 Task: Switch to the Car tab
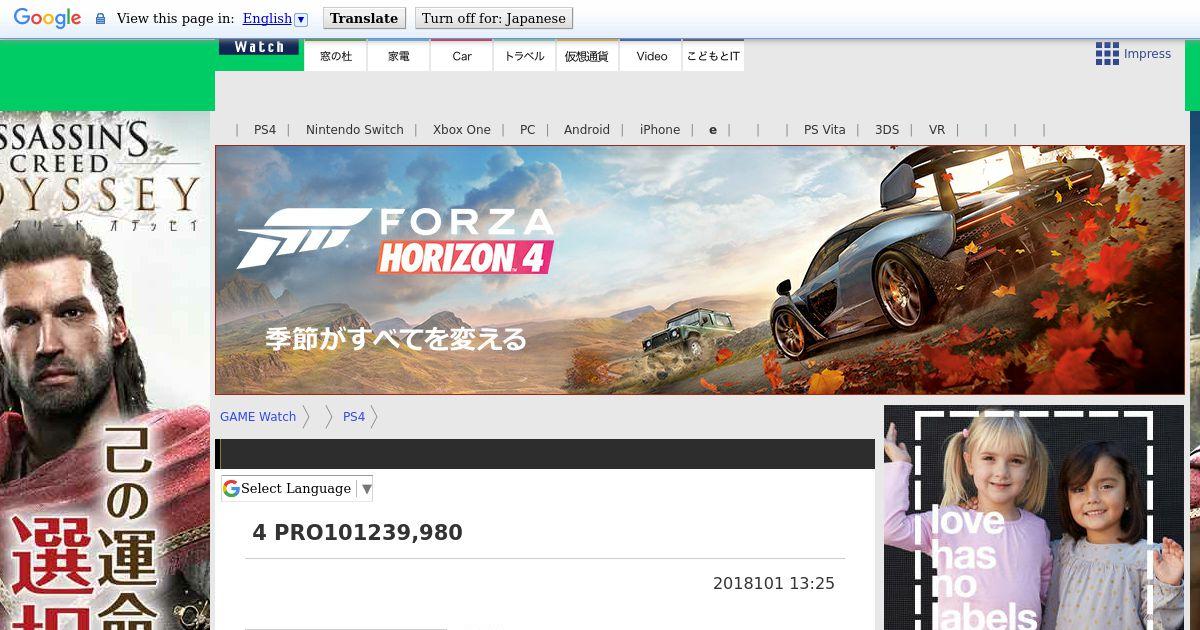(x=462, y=56)
